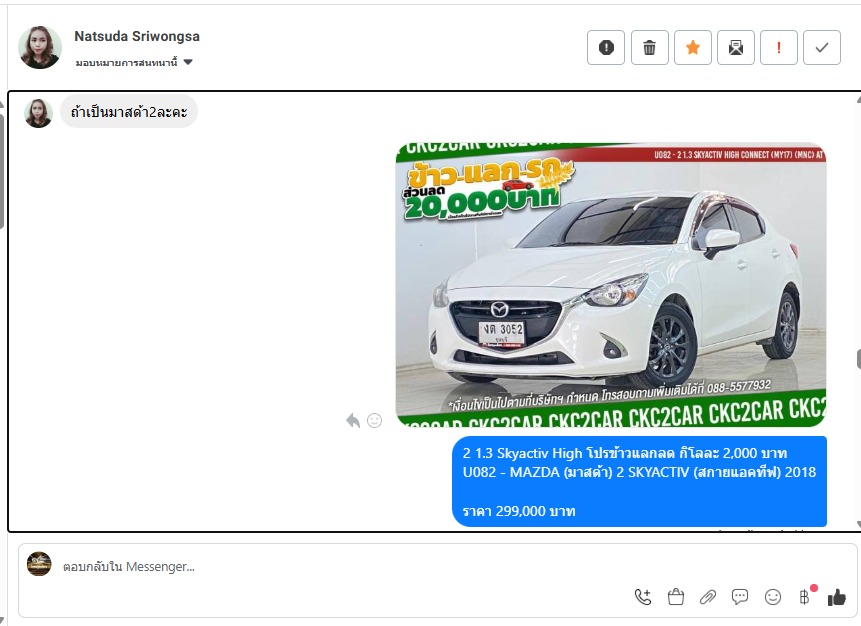The height and width of the screenshot is (626, 861).
Task: Flag conversation priority with the red exclamation button
Action: (x=779, y=48)
